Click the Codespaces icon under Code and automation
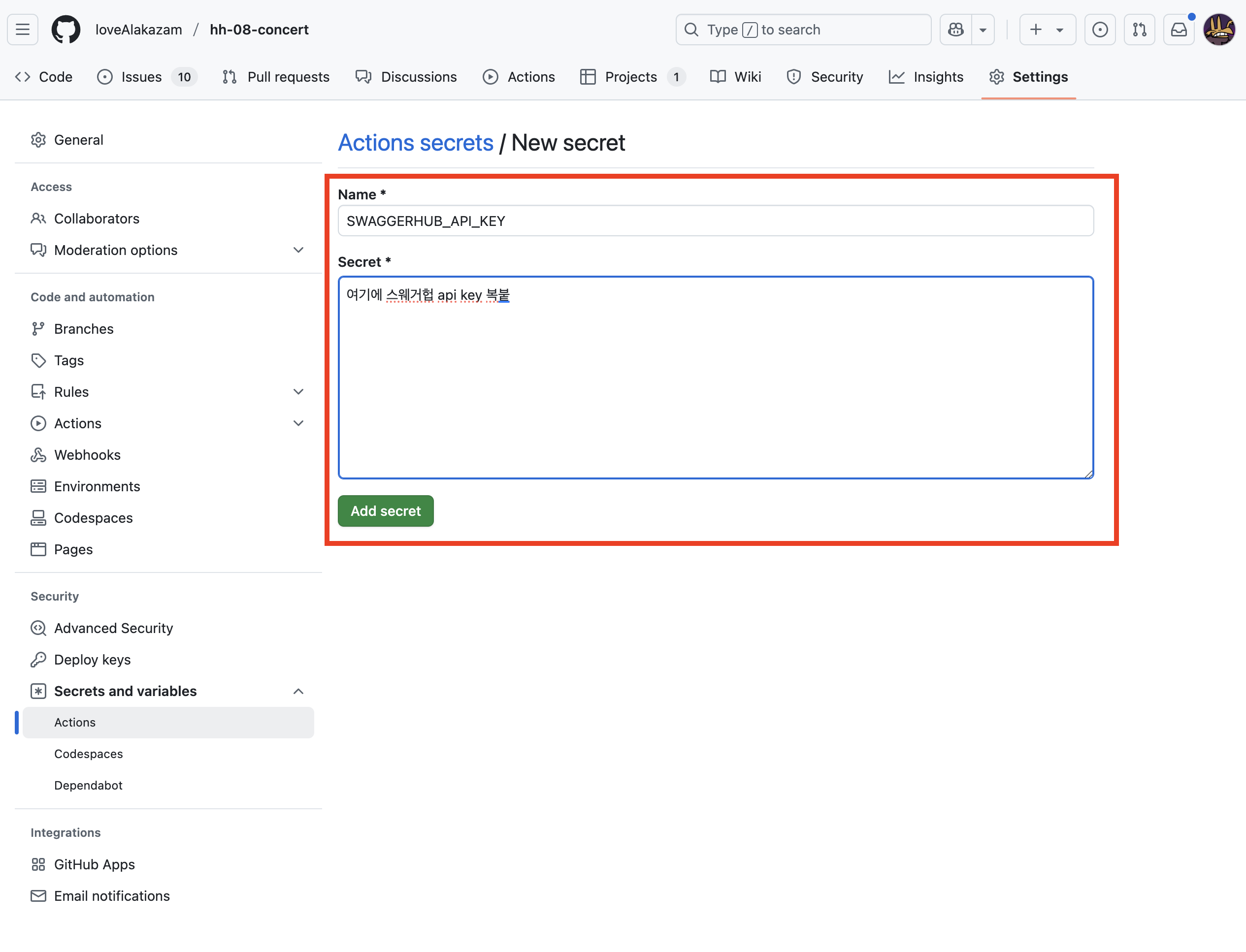This screenshot has height=952, width=1246. click(38, 518)
